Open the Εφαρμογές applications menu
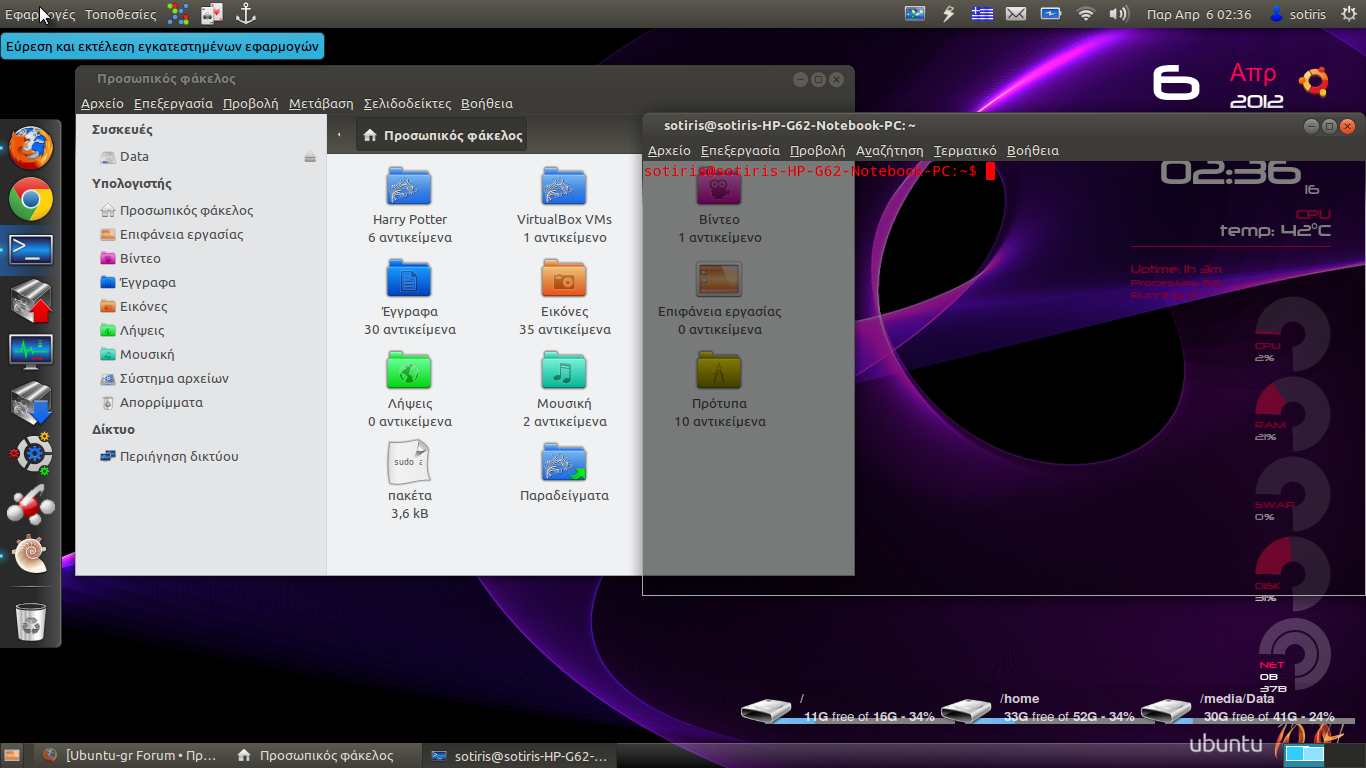This screenshot has height=768, width=1366. (40, 14)
